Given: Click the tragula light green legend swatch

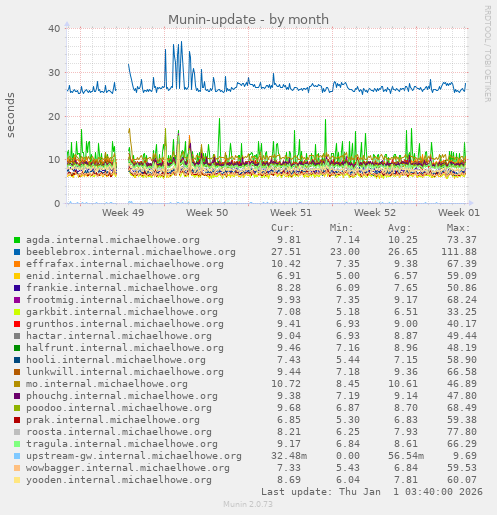Looking at the screenshot, I should [17, 444].
